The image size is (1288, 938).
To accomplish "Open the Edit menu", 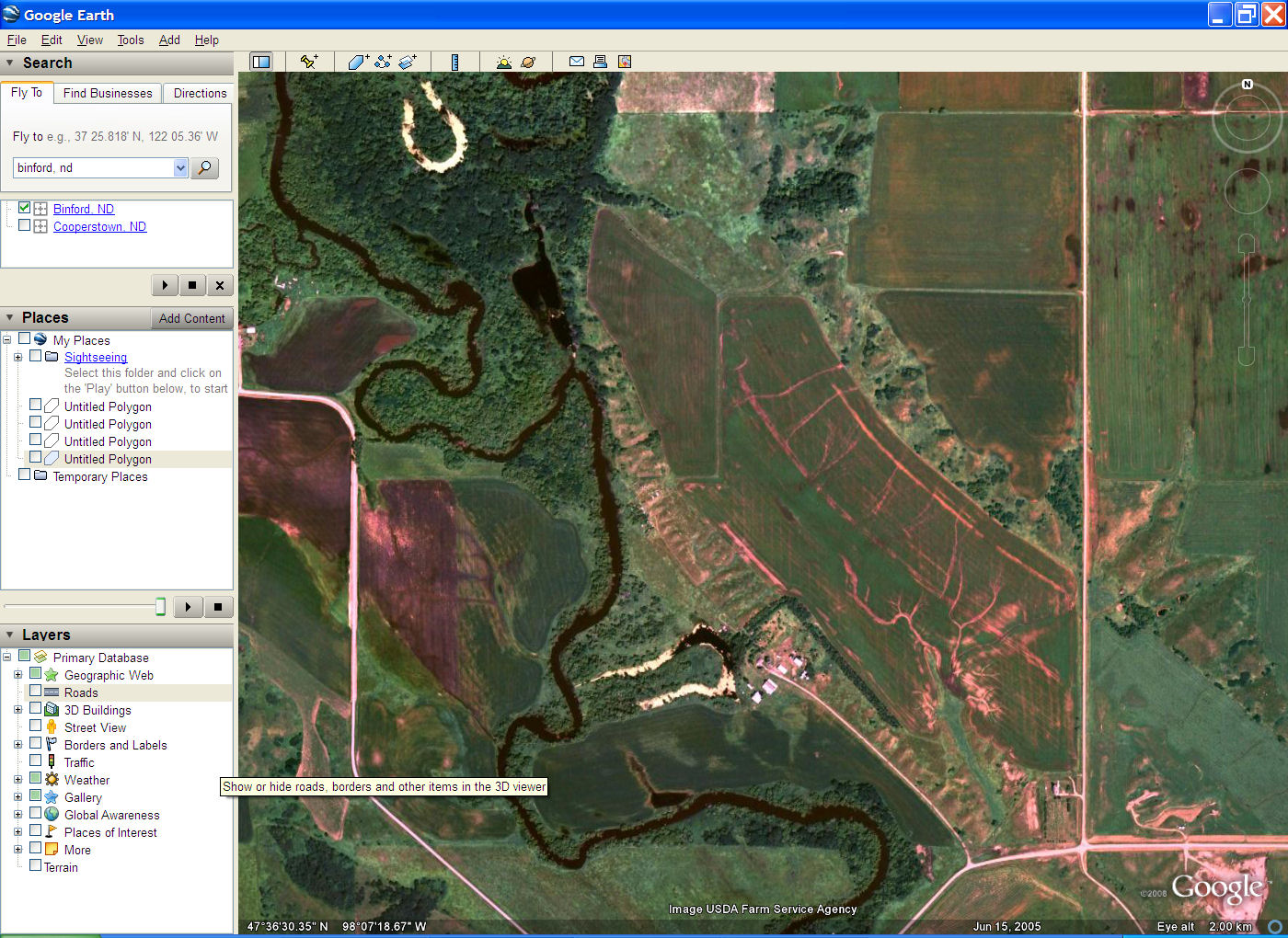I will (x=52, y=40).
